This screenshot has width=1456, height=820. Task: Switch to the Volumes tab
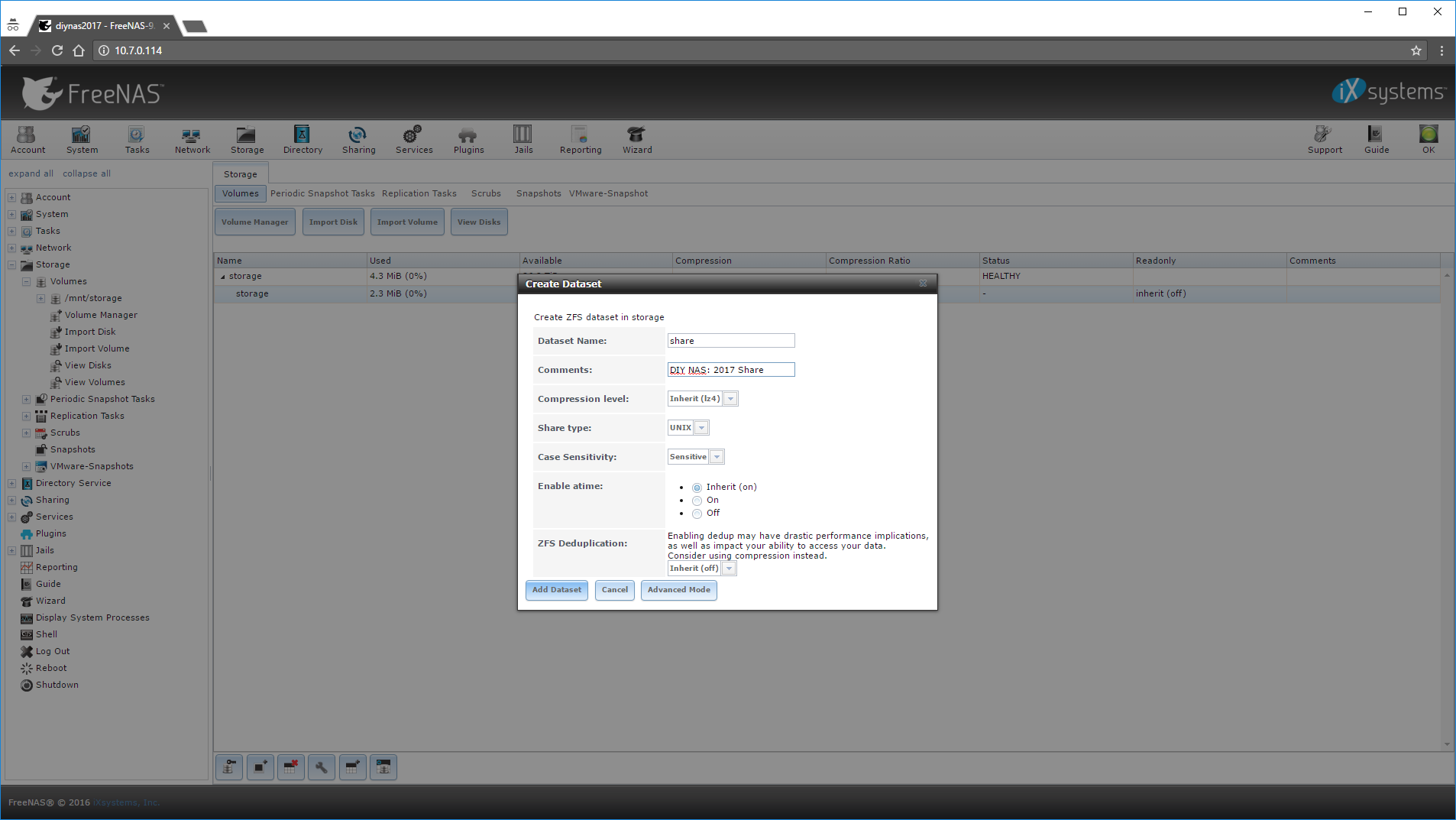coord(240,193)
